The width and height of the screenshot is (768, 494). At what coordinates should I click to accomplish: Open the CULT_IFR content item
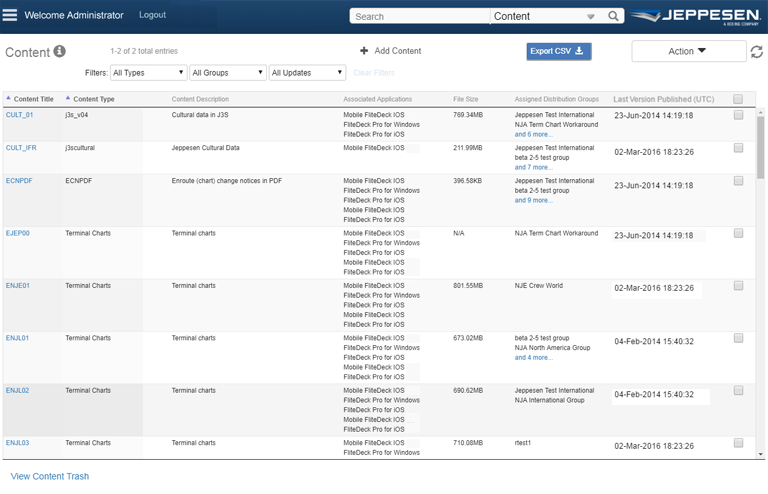(x=21, y=148)
